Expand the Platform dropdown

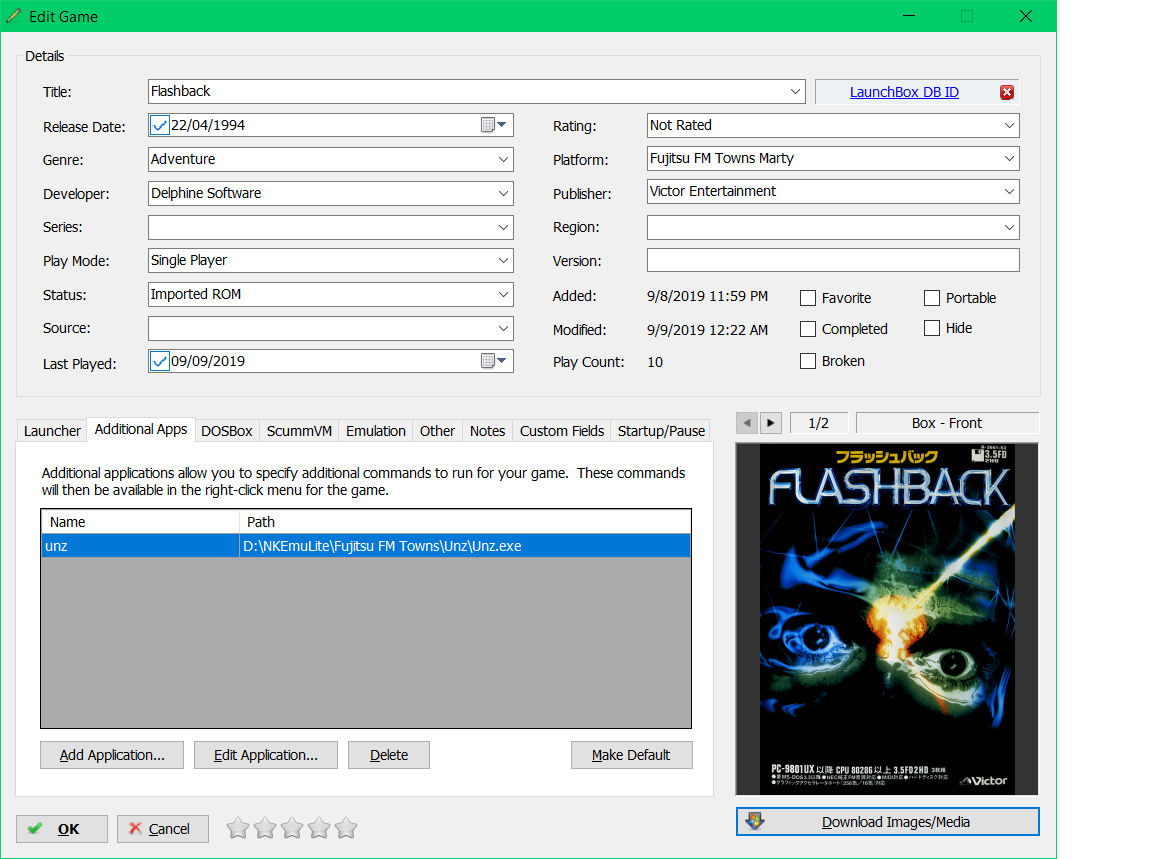[x=1009, y=159]
